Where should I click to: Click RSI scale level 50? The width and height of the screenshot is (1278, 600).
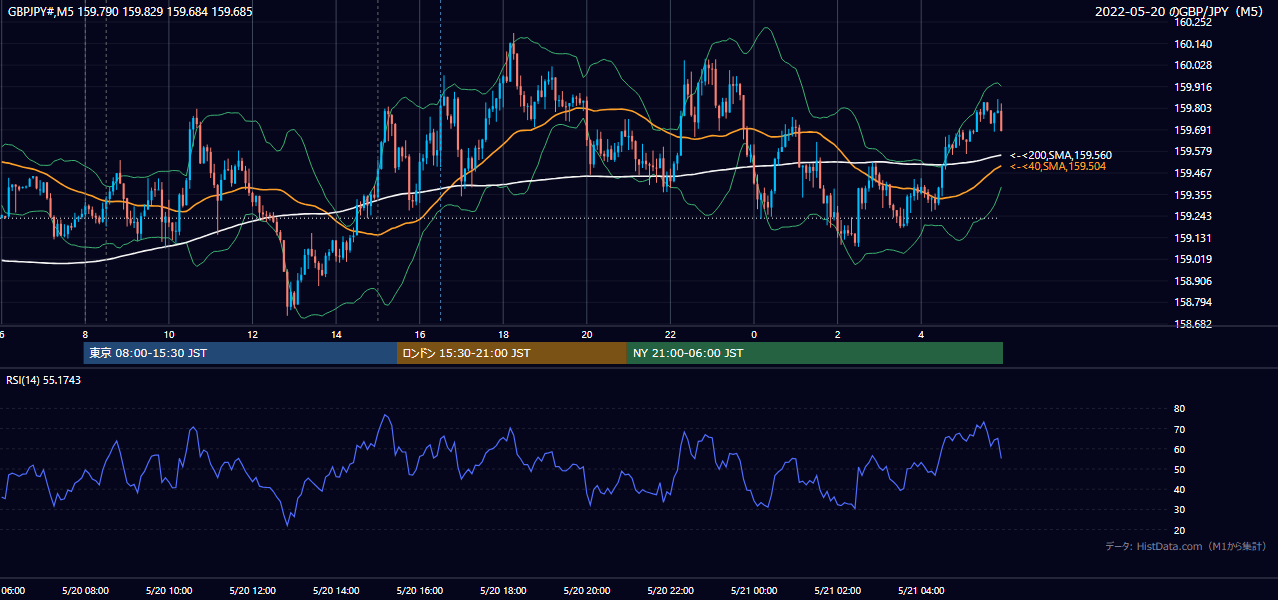click(x=1180, y=469)
